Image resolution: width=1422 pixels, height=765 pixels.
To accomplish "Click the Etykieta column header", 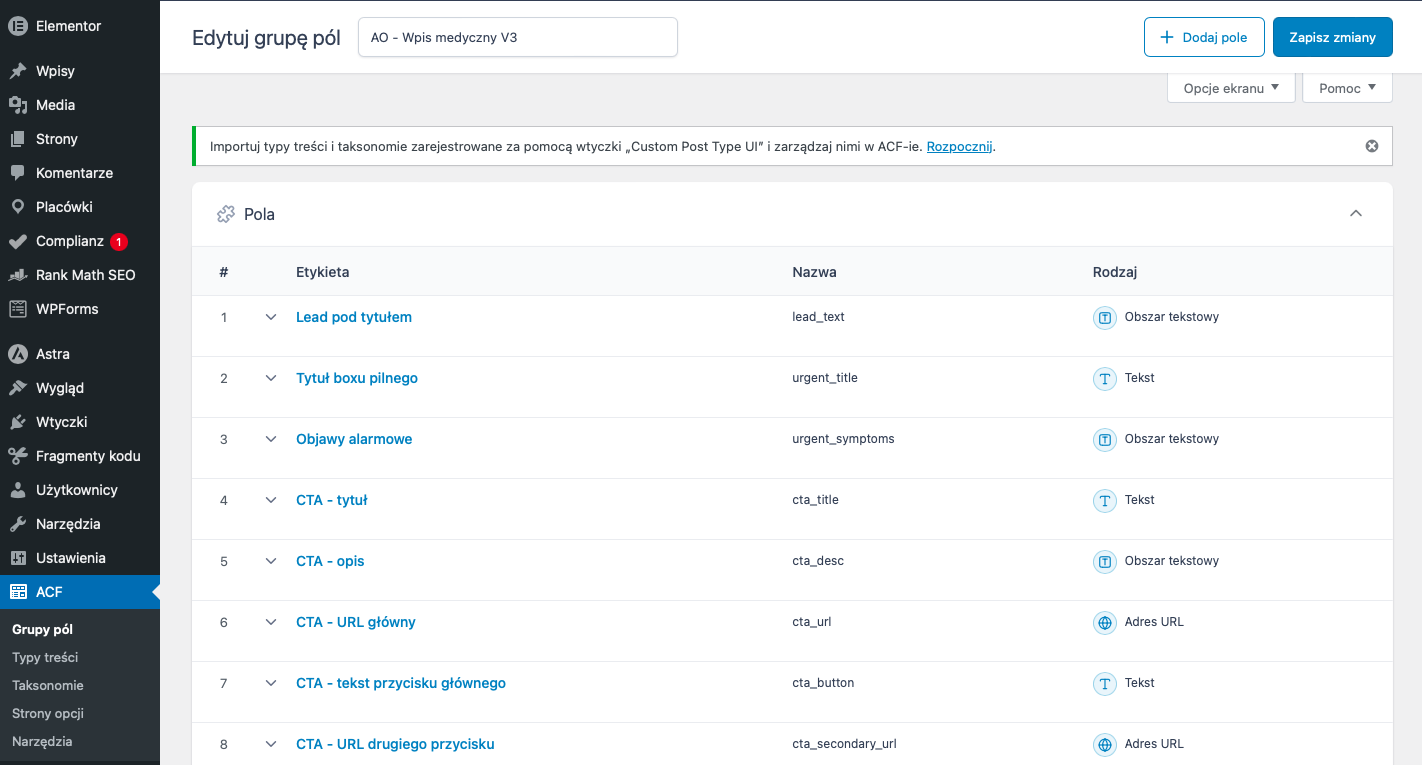I will point(323,272).
